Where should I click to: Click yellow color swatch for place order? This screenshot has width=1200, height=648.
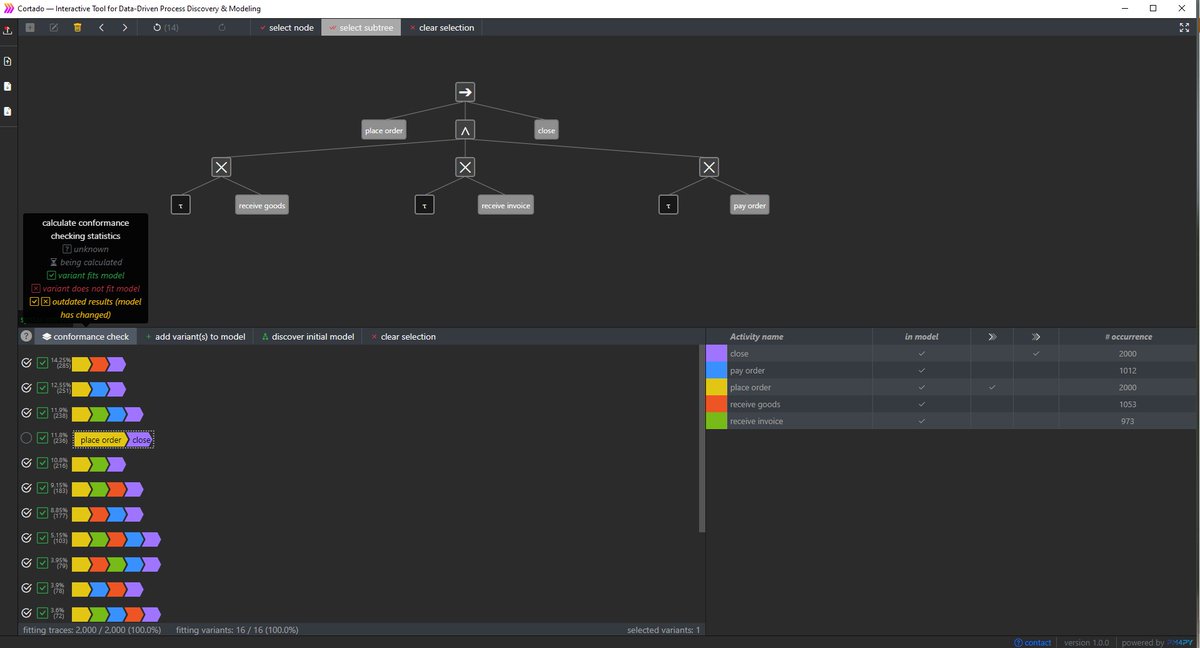[x=716, y=387]
